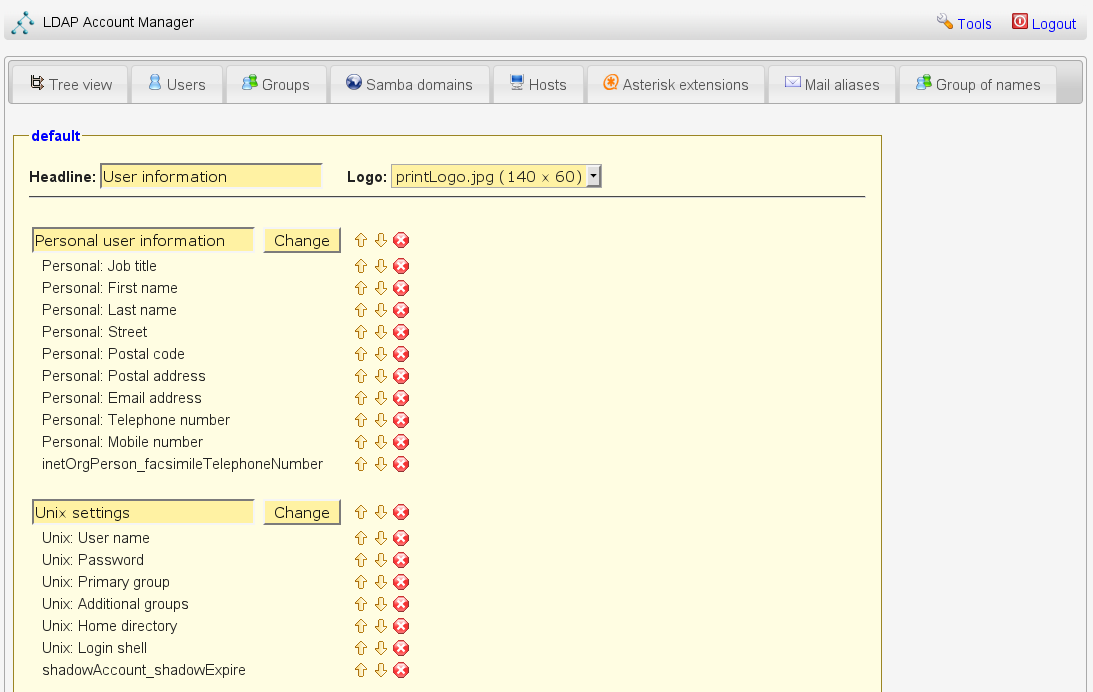This screenshot has width=1093, height=692.
Task: Move Personal: Mobile number down
Action: (381, 443)
